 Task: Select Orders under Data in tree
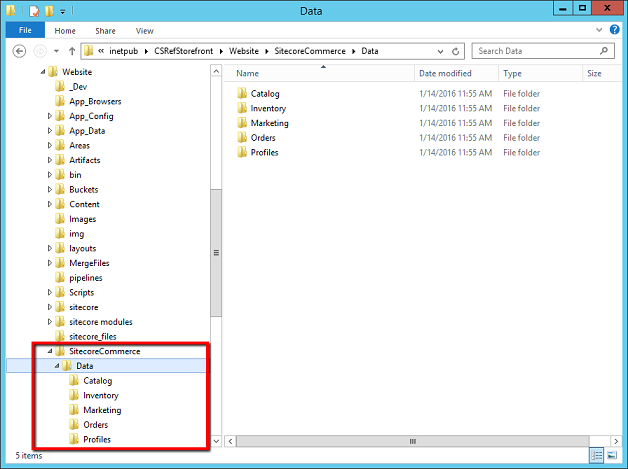[x=95, y=425]
